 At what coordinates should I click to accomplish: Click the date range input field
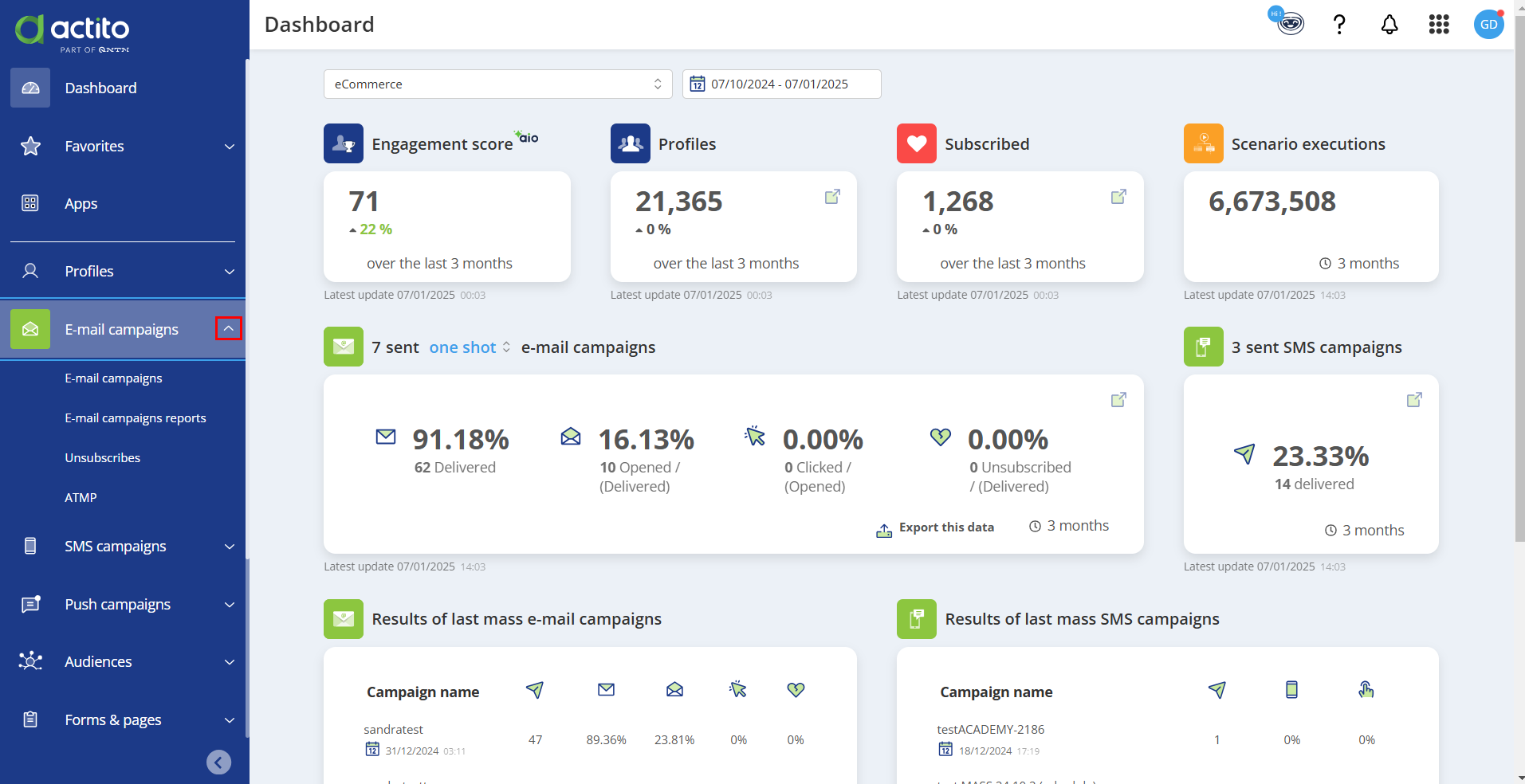(782, 84)
